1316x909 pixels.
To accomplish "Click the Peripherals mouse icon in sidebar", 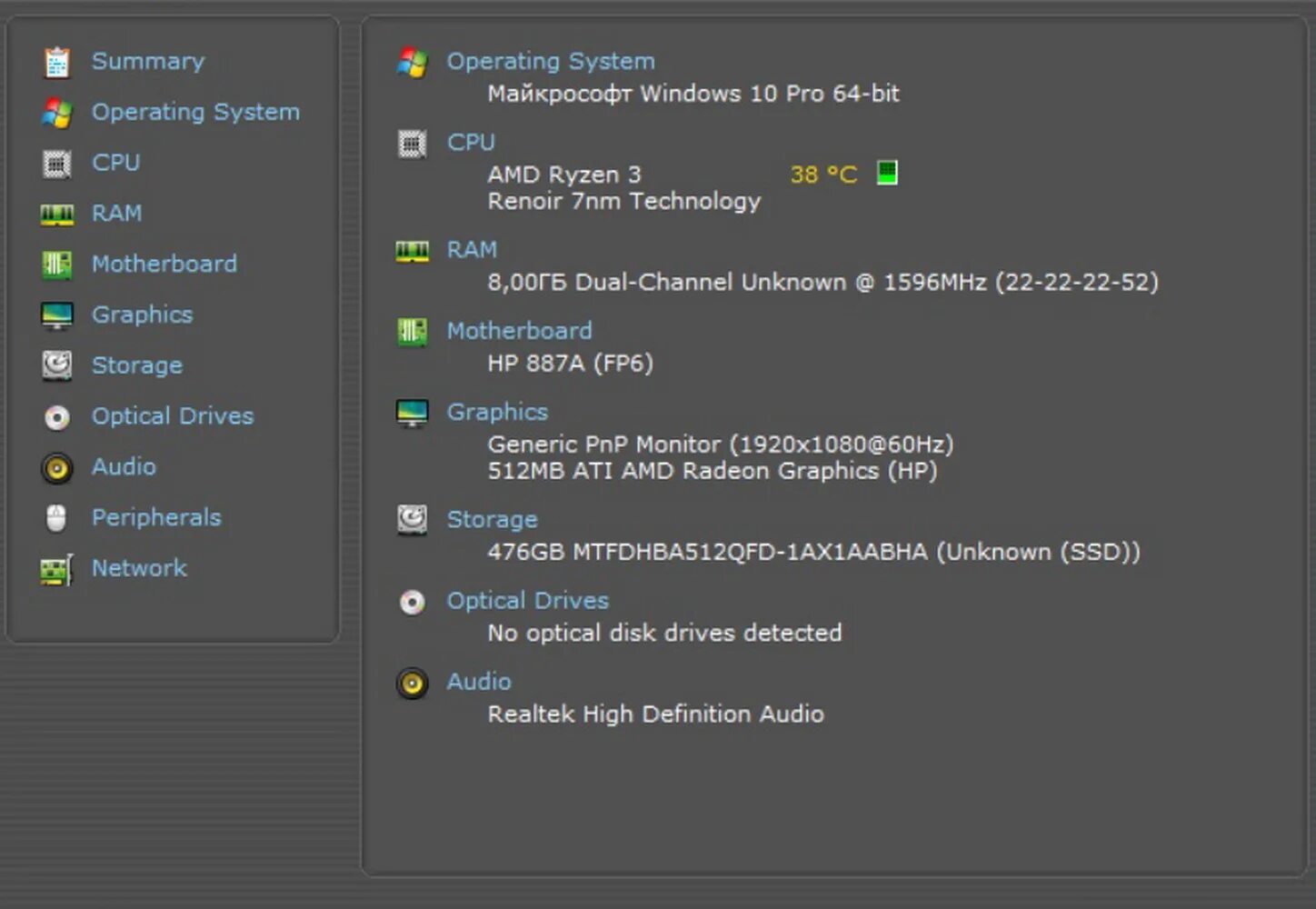I will (56, 518).
